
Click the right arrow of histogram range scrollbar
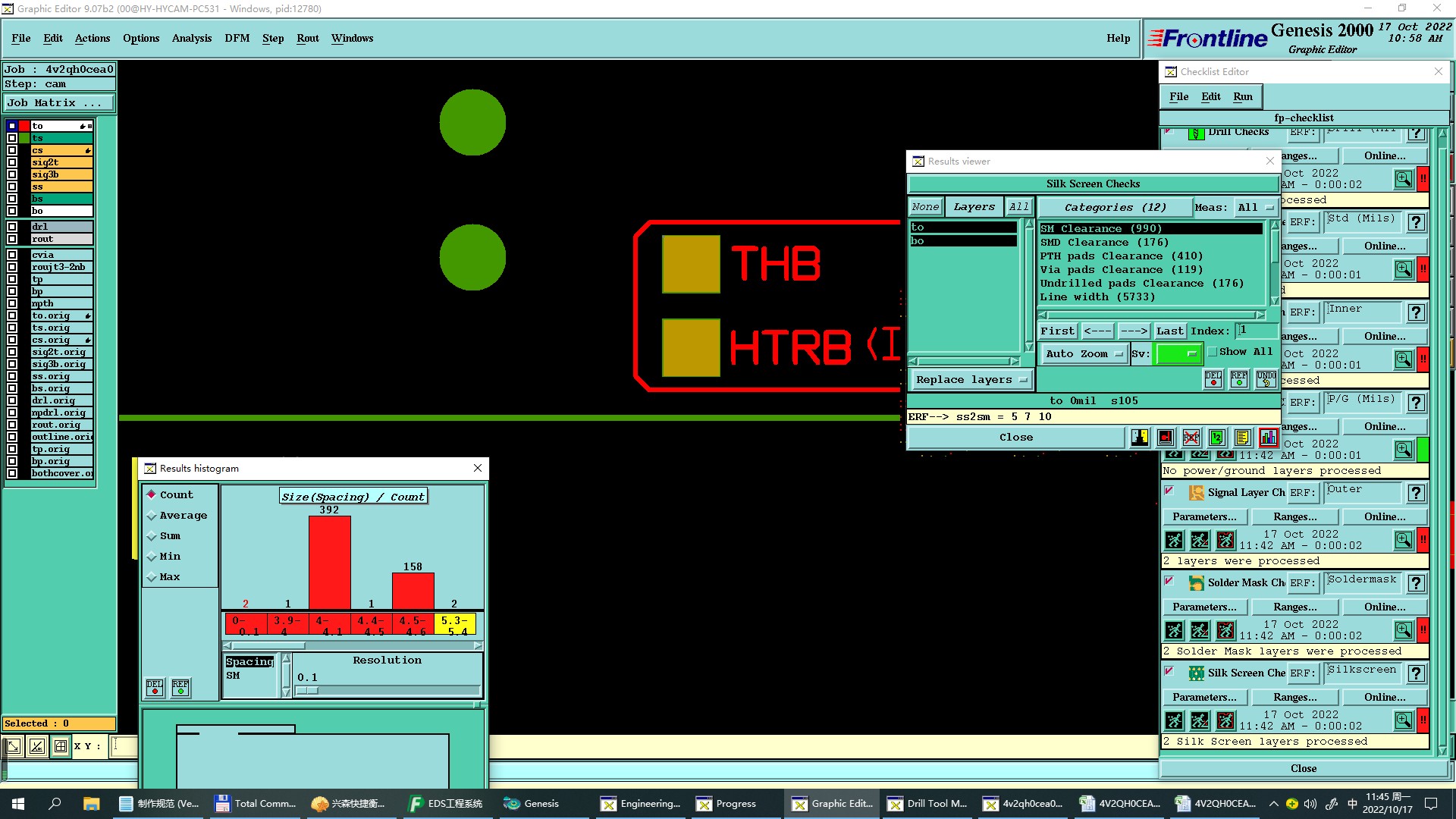[x=478, y=646]
